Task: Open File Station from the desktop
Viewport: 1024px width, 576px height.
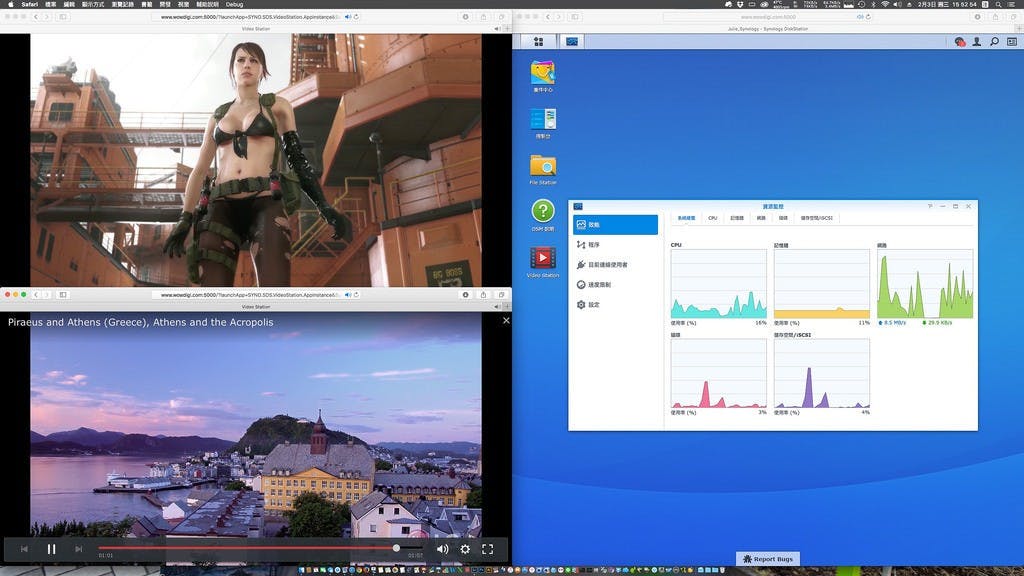Action: 543,166
